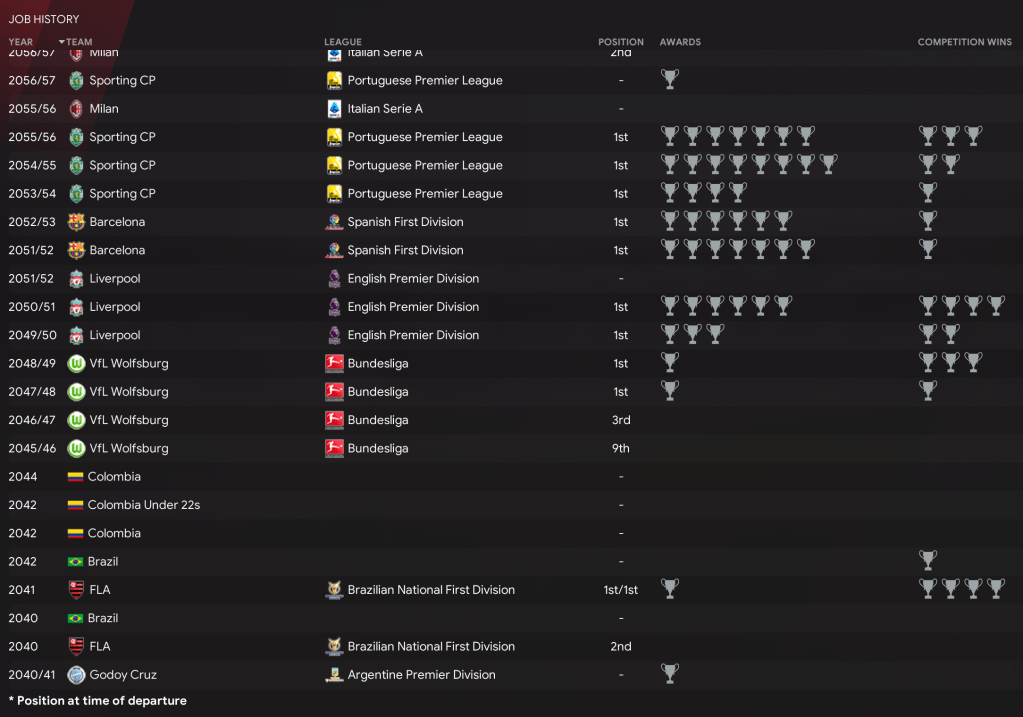The width and height of the screenshot is (1023, 717).
Task: Sort the list by League column header
Action: pyautogui.click(x=343, y=42)
